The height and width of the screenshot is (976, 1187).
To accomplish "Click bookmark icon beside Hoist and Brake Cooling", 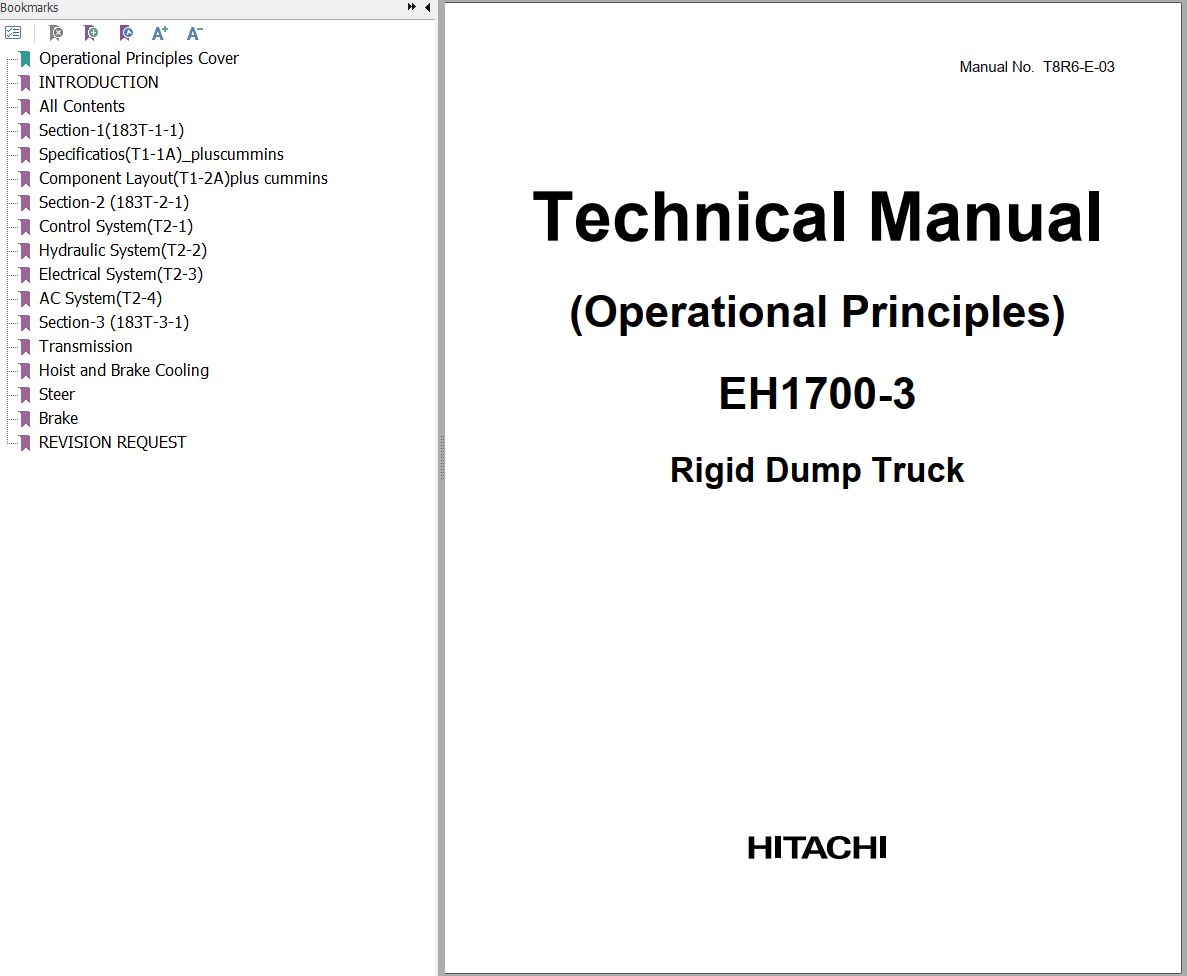I will pos(25,371).
